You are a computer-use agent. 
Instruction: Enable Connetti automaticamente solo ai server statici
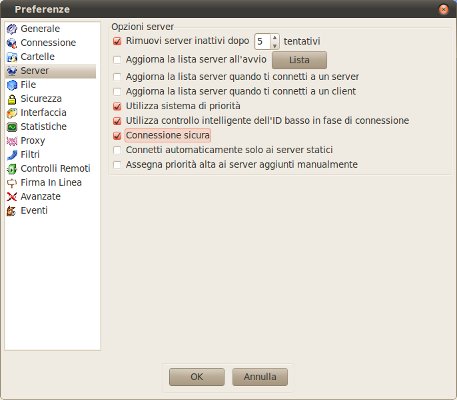[x=117, y=150]
